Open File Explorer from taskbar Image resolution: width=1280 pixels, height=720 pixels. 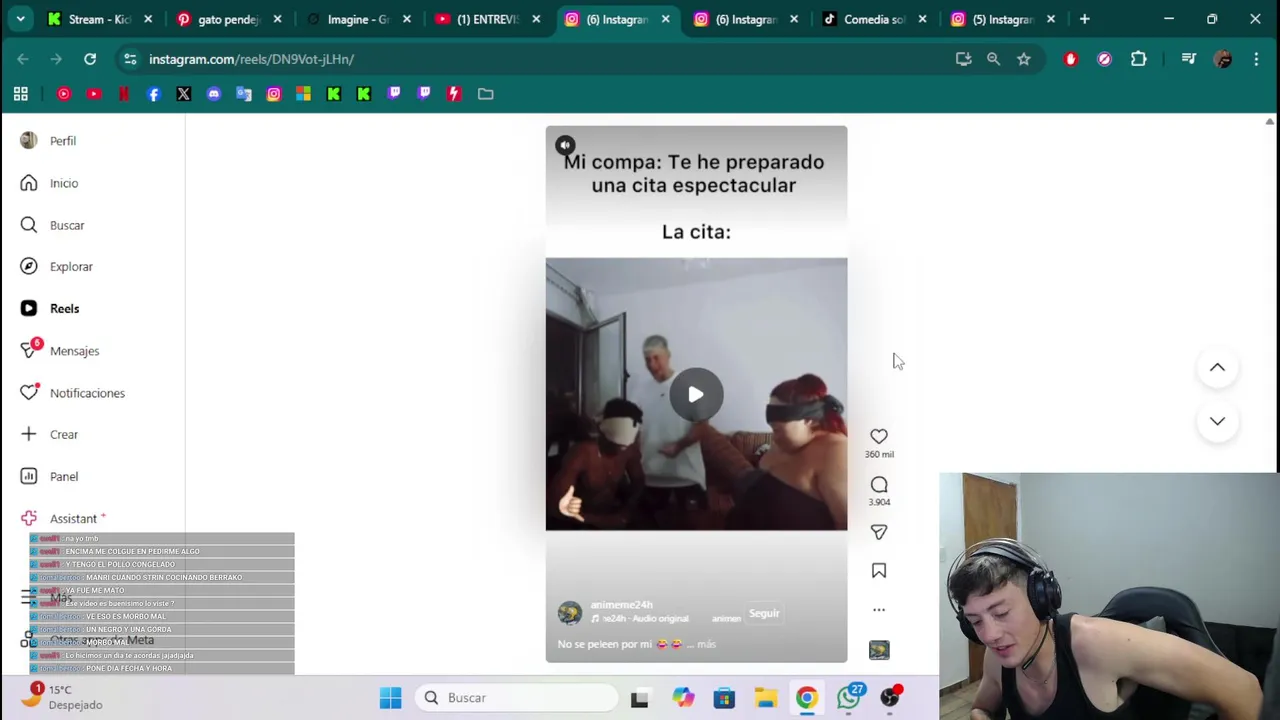(x=766, y=698)
